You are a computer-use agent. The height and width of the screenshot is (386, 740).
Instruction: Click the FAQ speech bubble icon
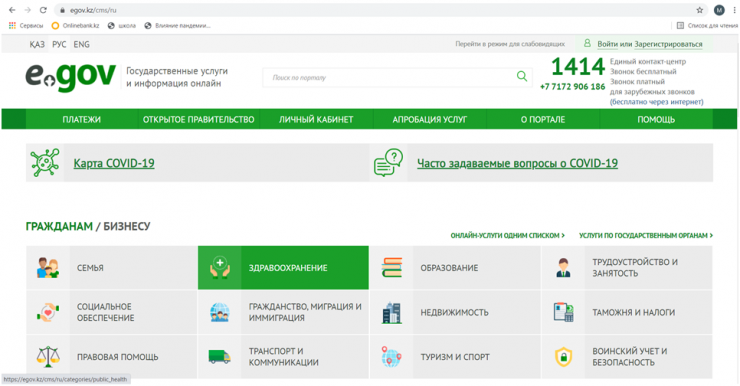click(x=388, y=162)
